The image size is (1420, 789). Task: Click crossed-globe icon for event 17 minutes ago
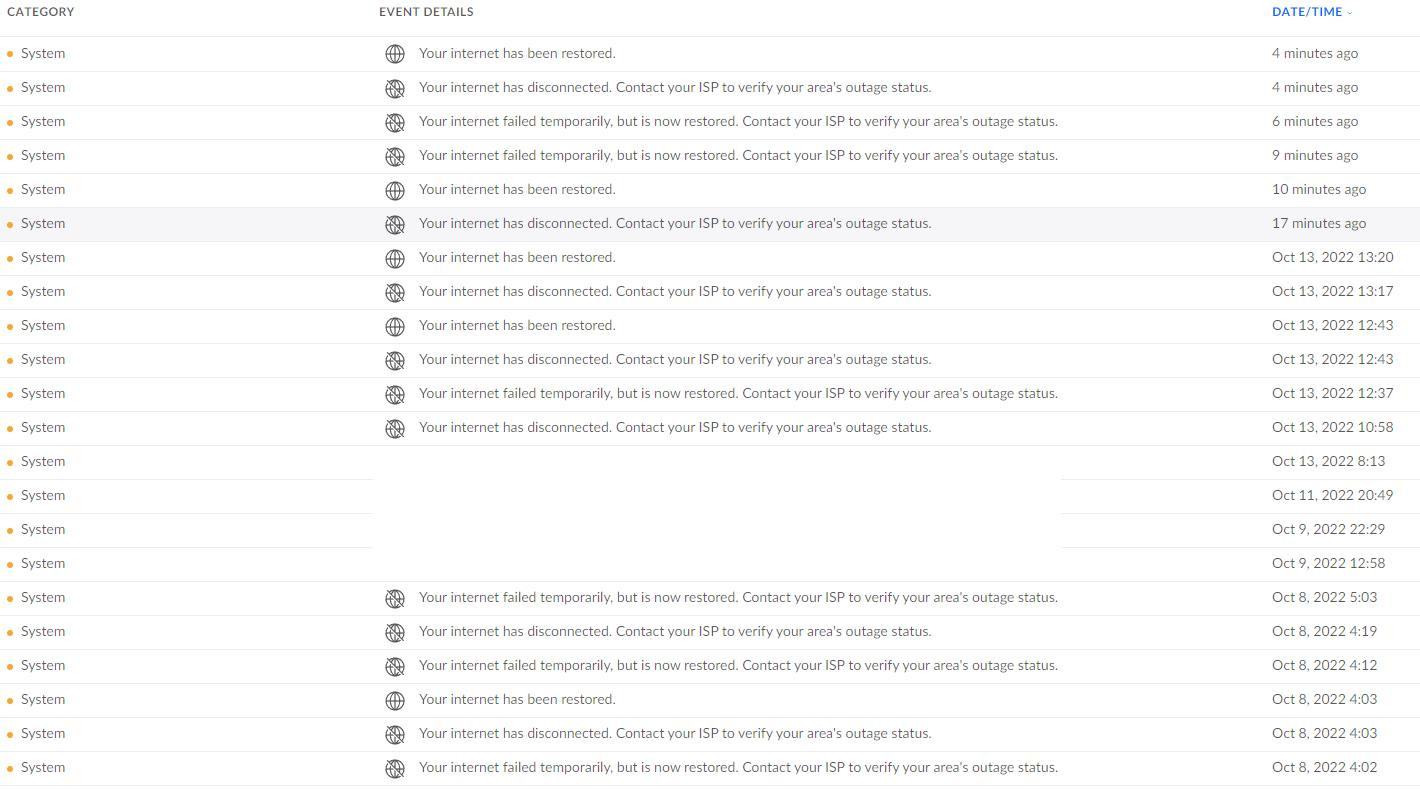[395, 224]
